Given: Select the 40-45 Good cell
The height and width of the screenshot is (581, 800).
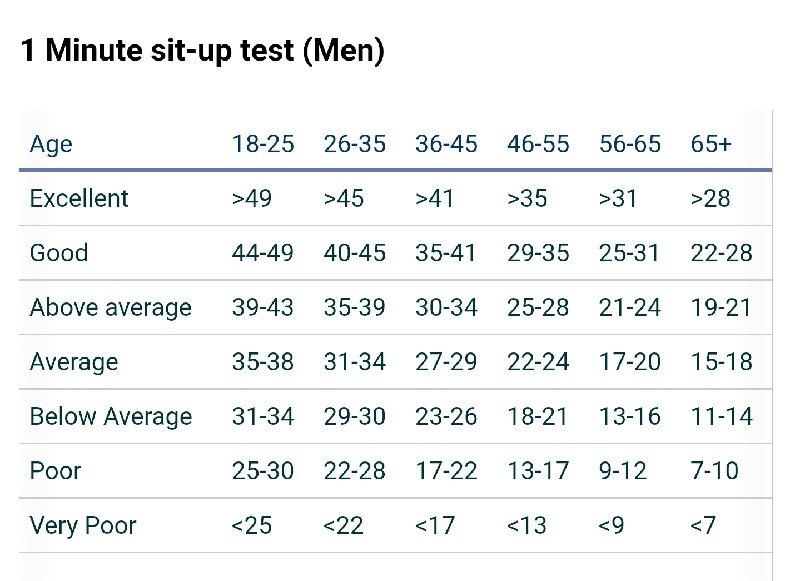Looking at the screenshot, I should click(355, 253).
